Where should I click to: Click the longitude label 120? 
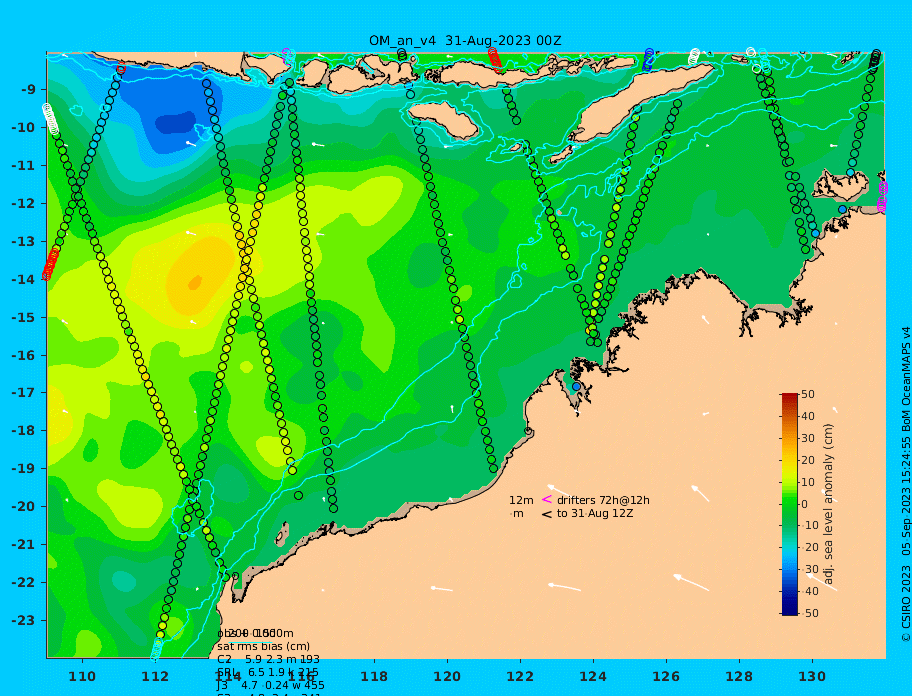pyautogui.click(x=447, y=676)
